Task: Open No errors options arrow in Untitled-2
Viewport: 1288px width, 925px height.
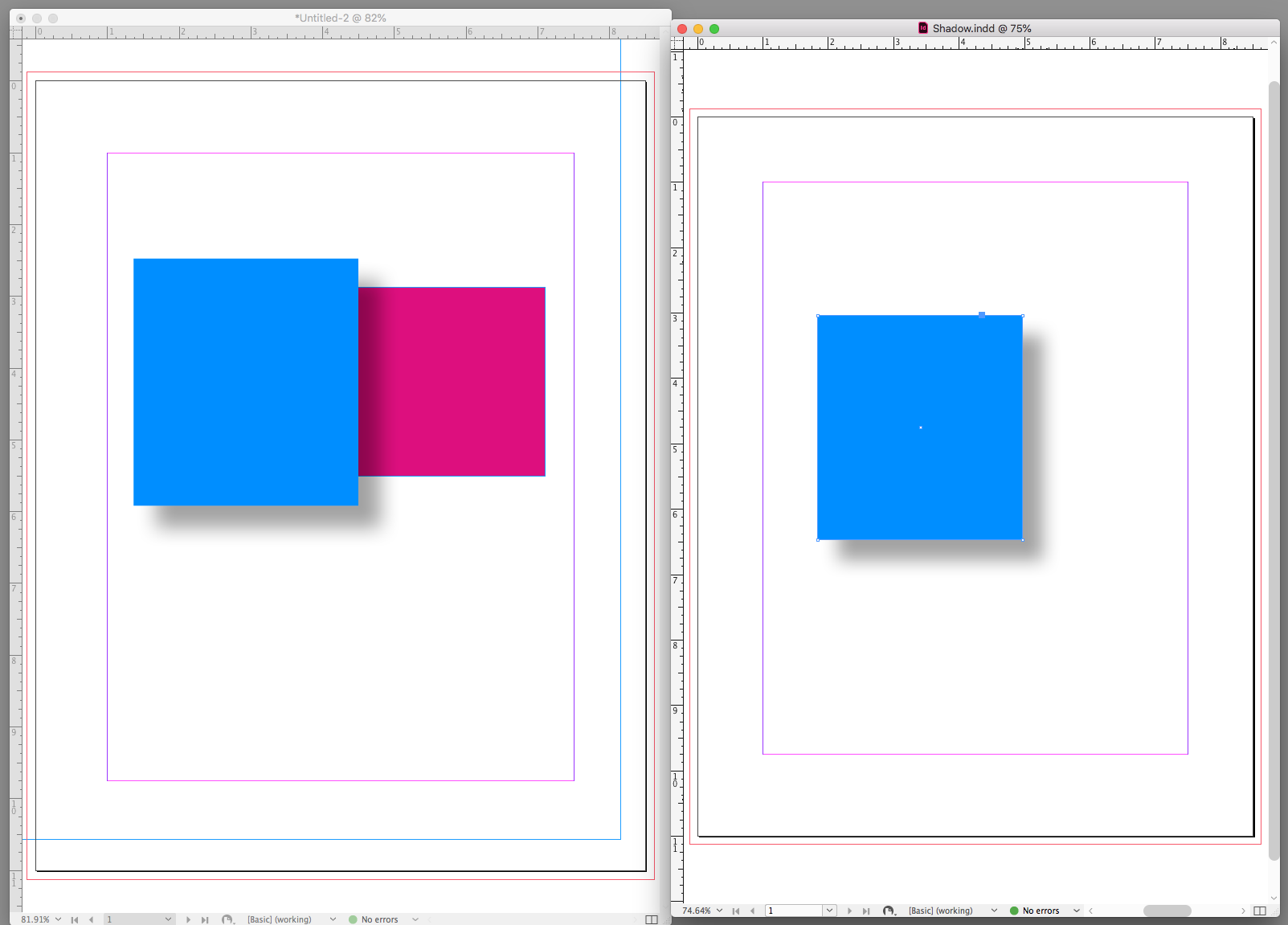Action: coord(415,919)
